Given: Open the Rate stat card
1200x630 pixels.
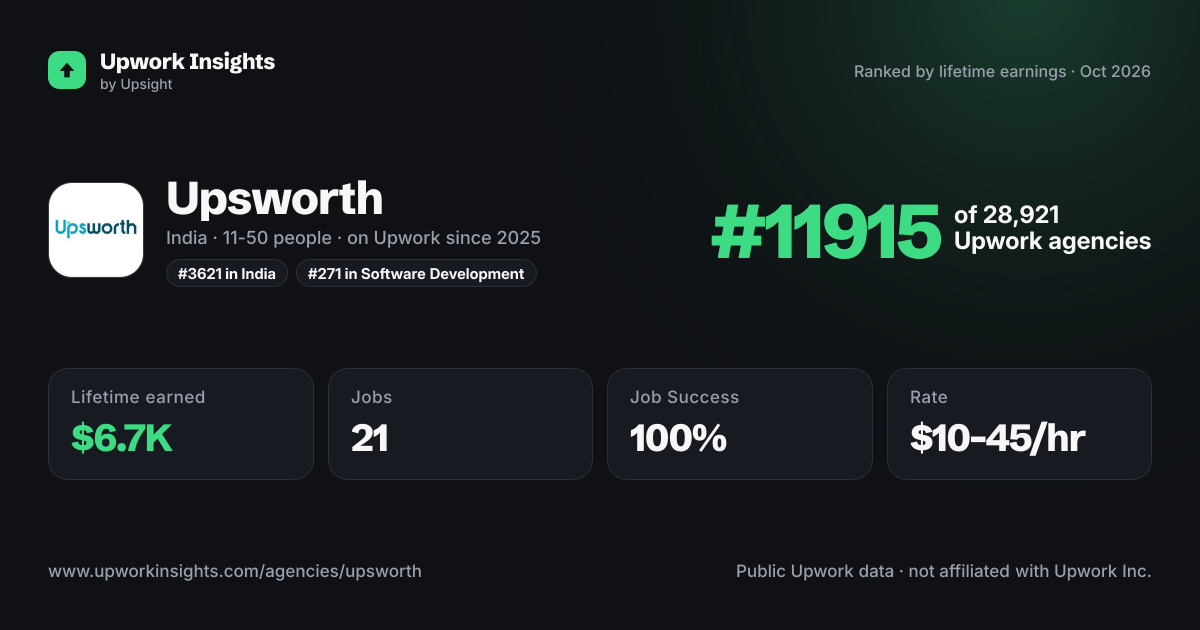Looking at the screenshot, I should pyautogui.click(x=1019, y=424).
